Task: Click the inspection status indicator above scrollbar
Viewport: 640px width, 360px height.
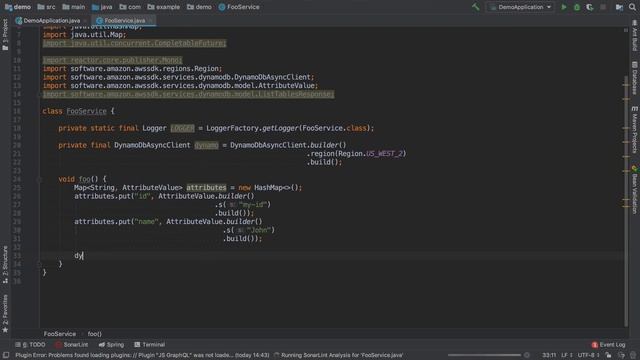Action: [626, 30]
